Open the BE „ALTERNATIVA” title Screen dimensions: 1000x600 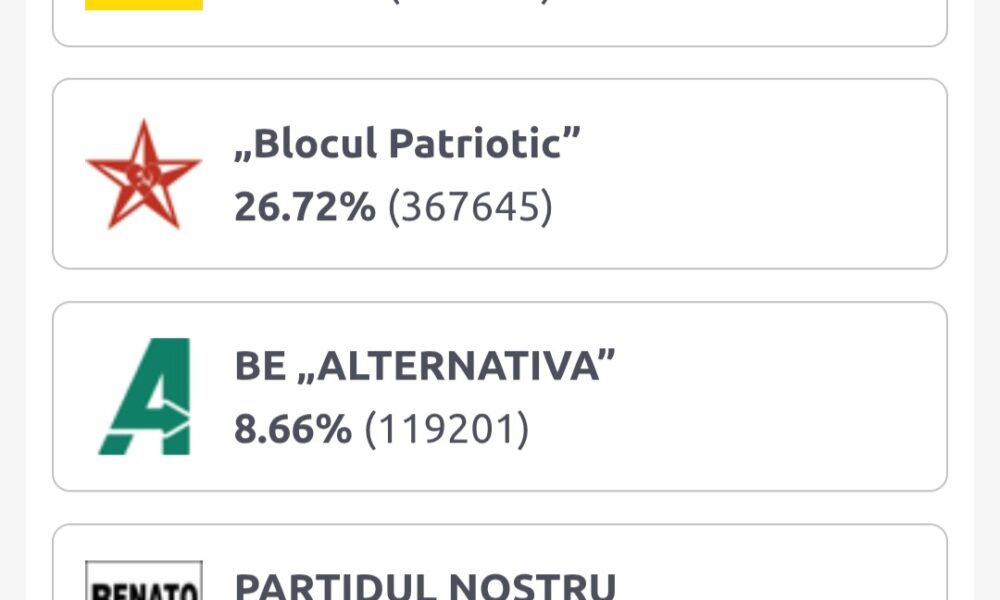(x=424, y=365)
